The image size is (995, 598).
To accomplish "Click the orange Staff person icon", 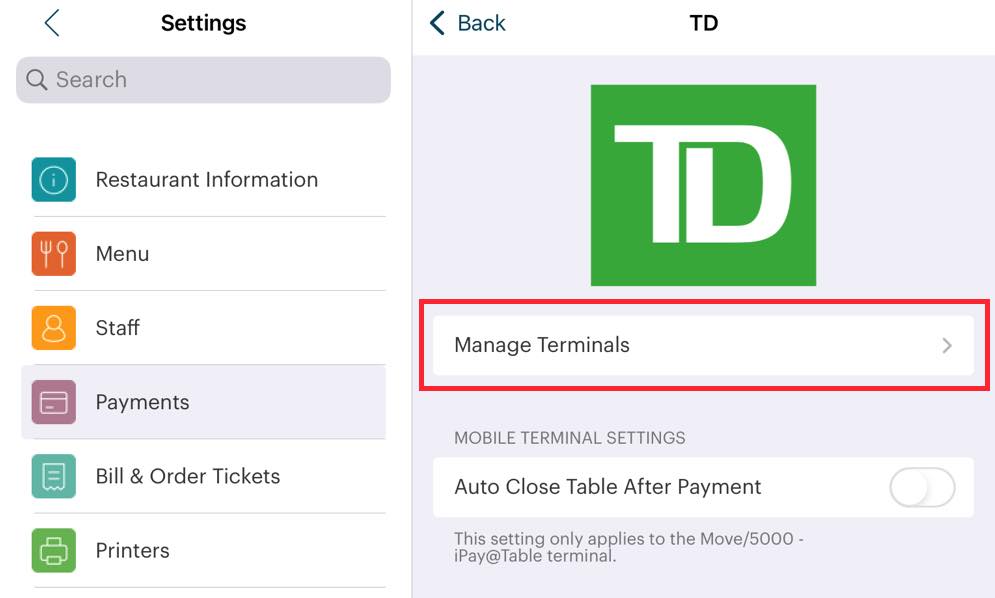I will coord(53,328).
